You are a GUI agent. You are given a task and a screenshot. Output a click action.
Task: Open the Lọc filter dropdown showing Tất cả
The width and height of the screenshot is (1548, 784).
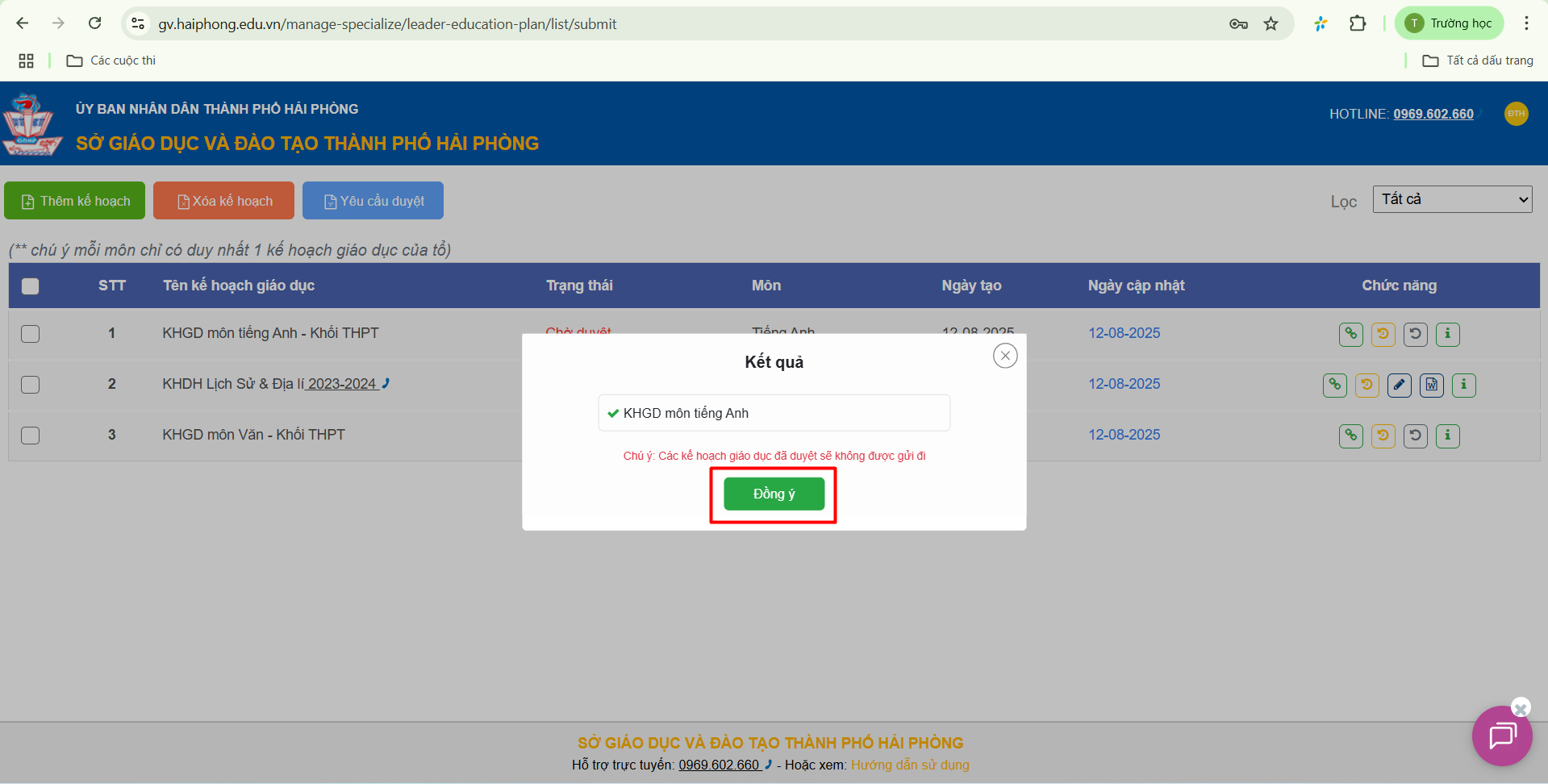1452,199
